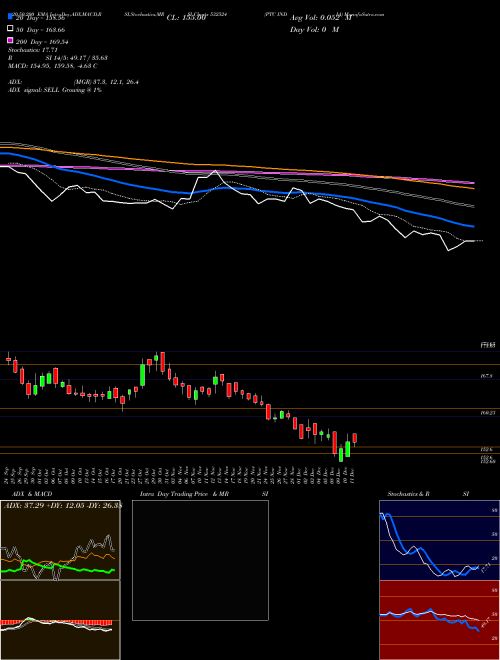Click the 'Avg Vol: 0.052 M' label
This screenshot has height=660, width=500.
(321, 18)
